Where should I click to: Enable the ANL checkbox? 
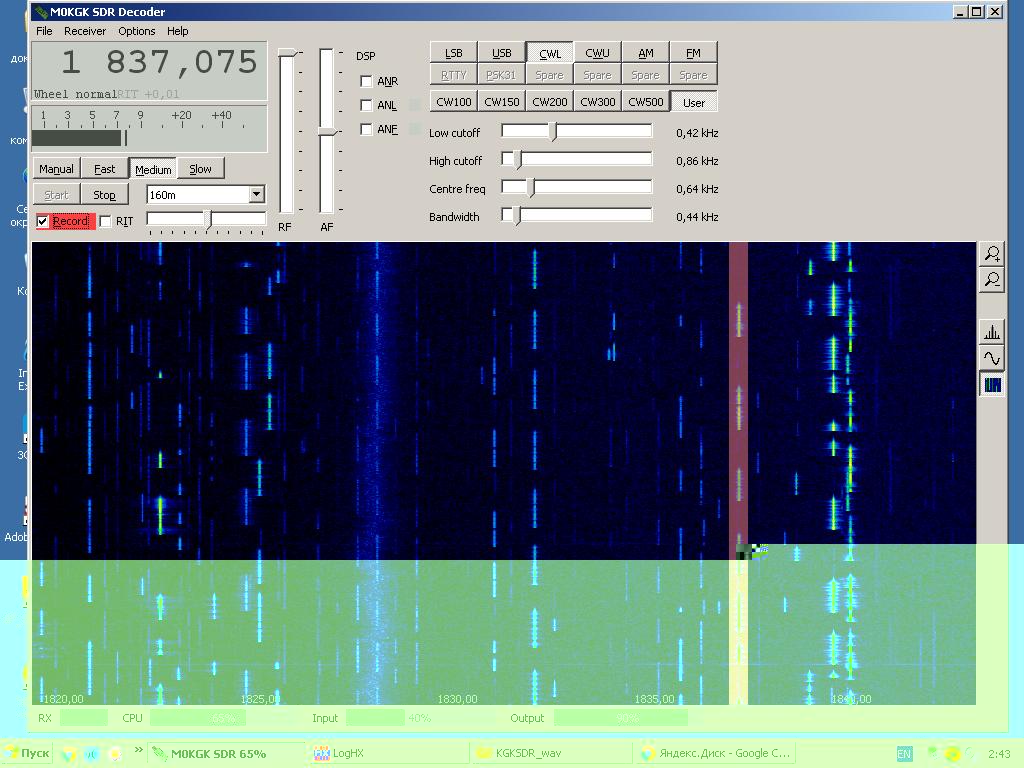(x=366, y=105)
